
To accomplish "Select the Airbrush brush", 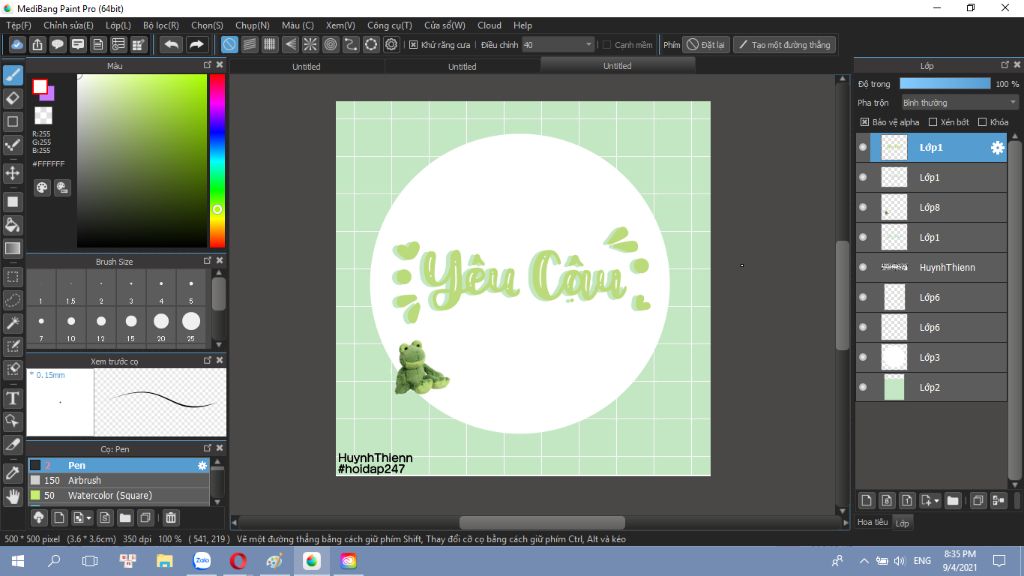I will pos(118,481).
